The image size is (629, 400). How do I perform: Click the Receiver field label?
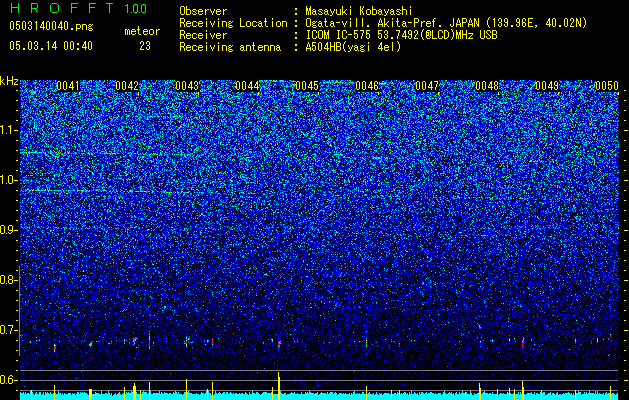203,35
